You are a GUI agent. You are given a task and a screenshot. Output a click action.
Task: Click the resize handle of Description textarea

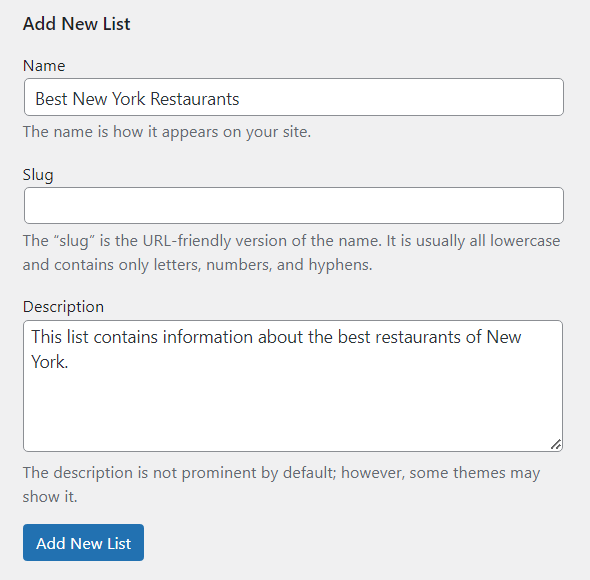click(556, 445)
